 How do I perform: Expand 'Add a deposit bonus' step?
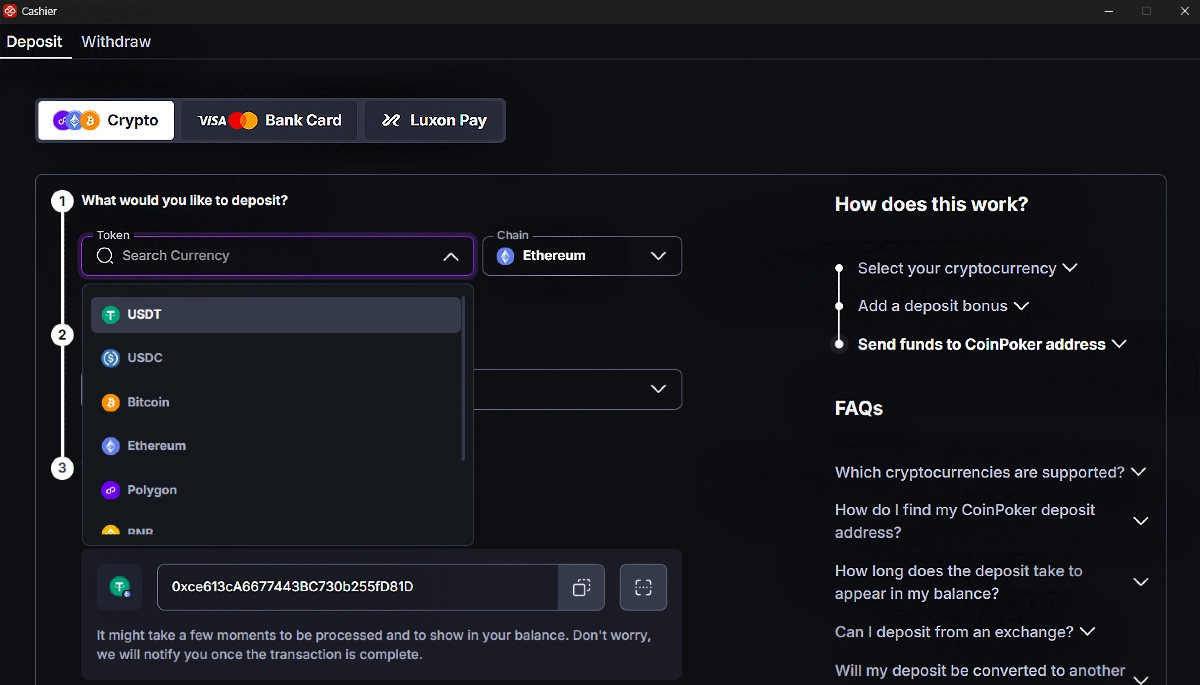(x=943, y=306)
